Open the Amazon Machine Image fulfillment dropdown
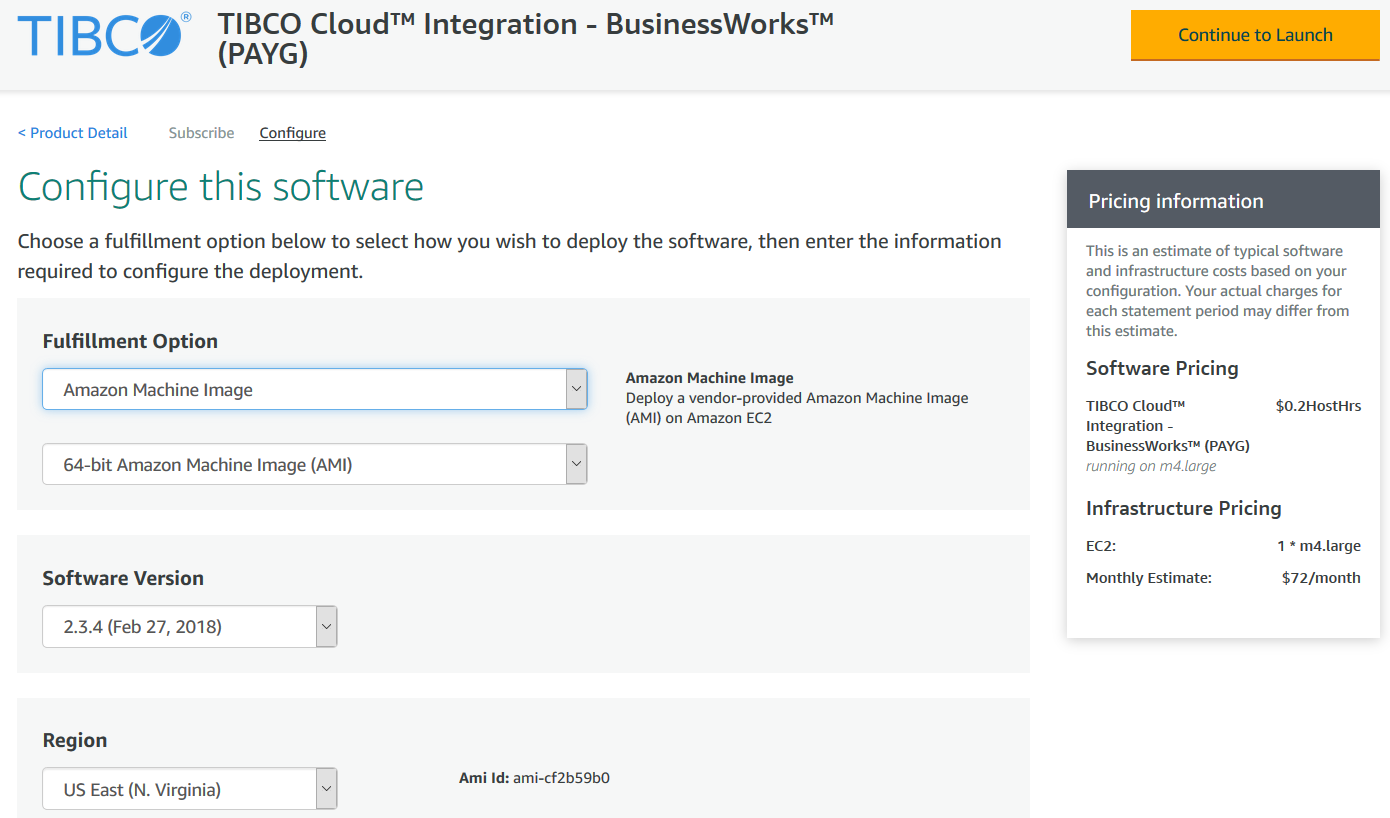Image resolution: width=1390 pixels, height=818 pixels. click(303, 389)
